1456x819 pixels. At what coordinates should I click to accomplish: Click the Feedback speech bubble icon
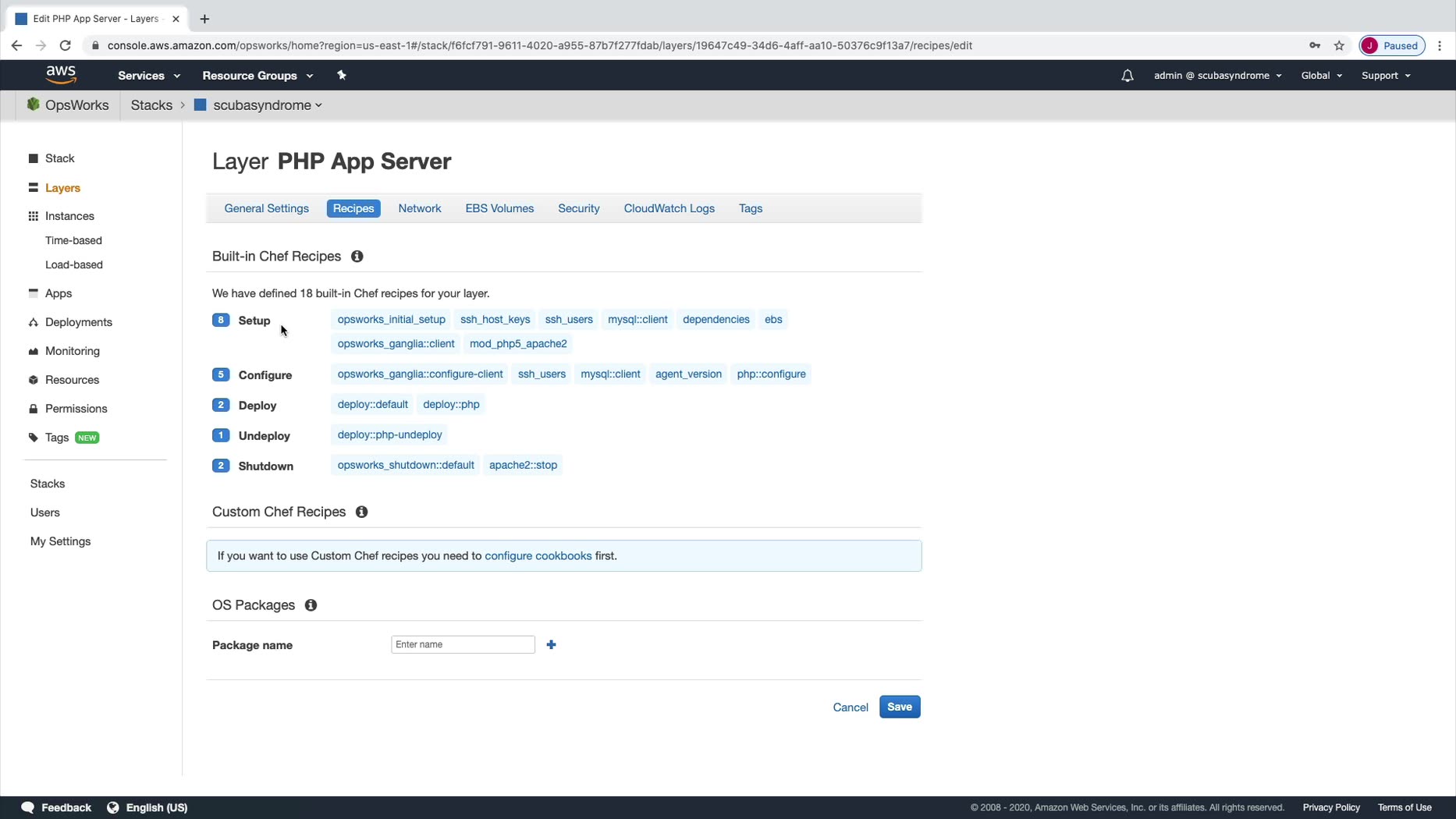pos(28,807)
